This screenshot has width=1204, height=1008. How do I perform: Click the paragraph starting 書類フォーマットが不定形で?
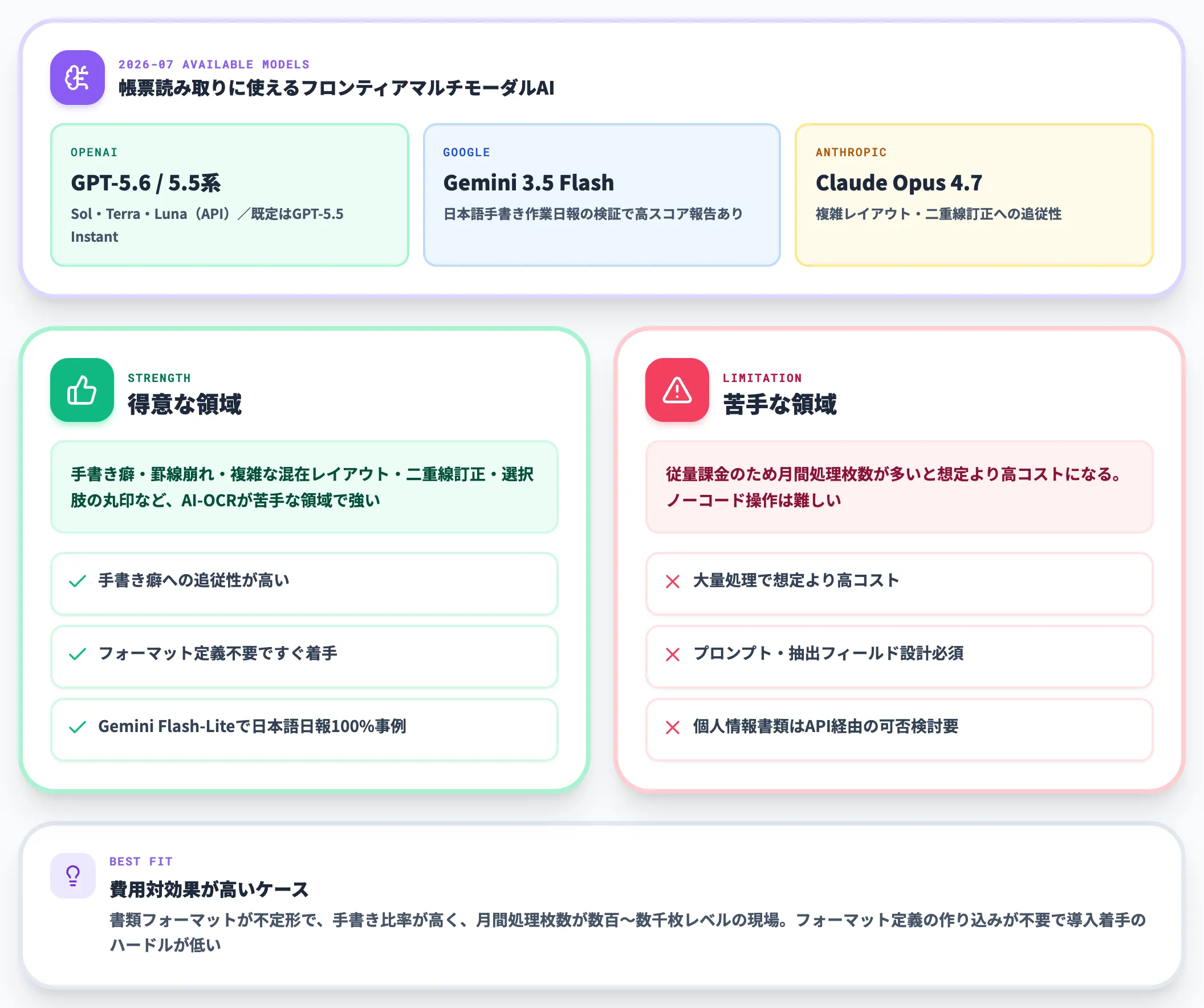(628, 932)
